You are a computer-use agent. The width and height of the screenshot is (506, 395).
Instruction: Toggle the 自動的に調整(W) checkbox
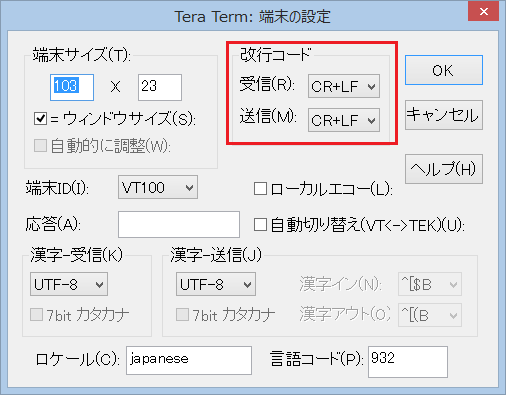tap(40, 146)
